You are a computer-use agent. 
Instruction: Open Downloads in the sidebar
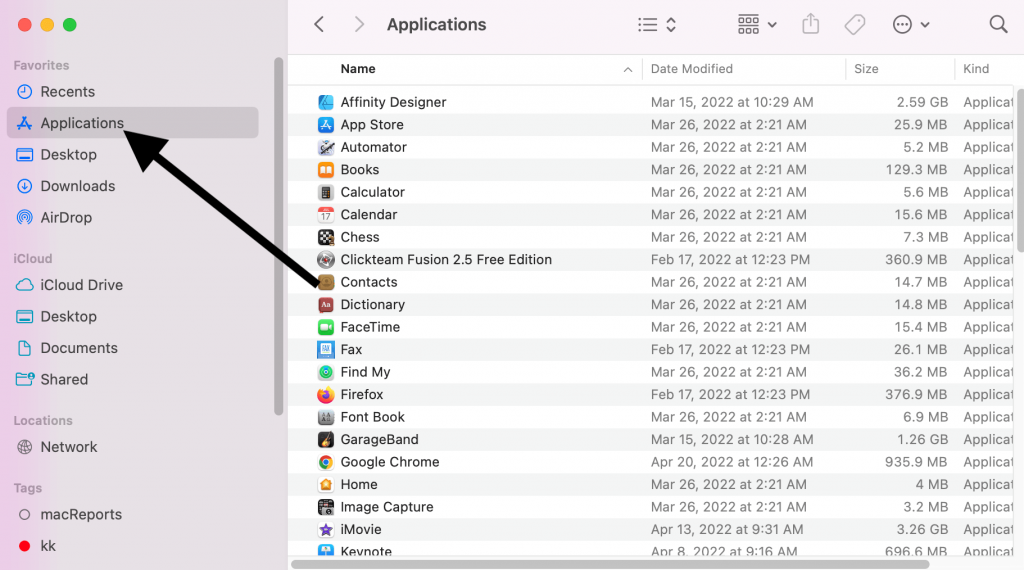coord(133,186)
